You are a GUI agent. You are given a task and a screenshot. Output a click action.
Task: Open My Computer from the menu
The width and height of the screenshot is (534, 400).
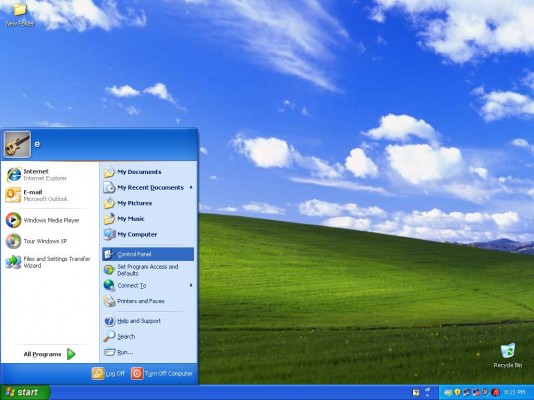coord(148,234)
